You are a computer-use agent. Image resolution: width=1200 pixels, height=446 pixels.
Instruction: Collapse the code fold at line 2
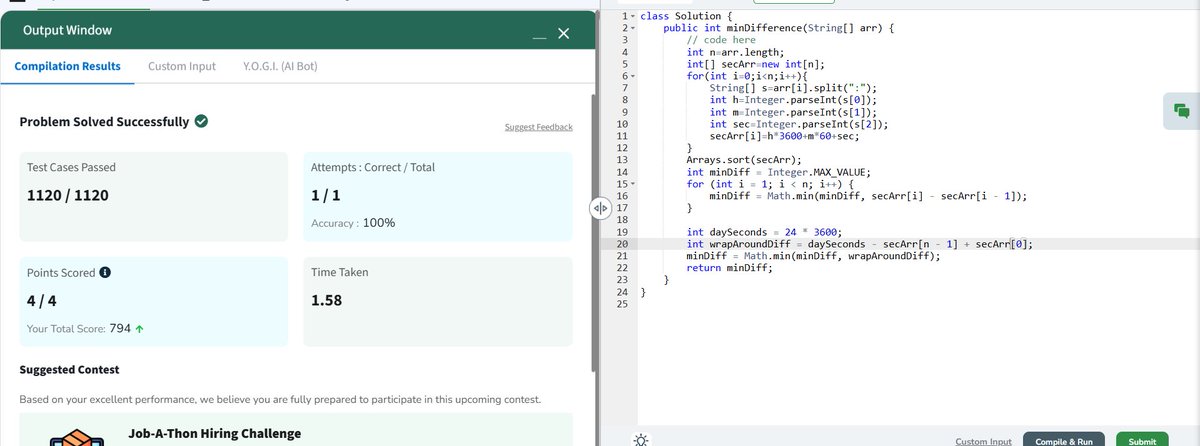632,28
